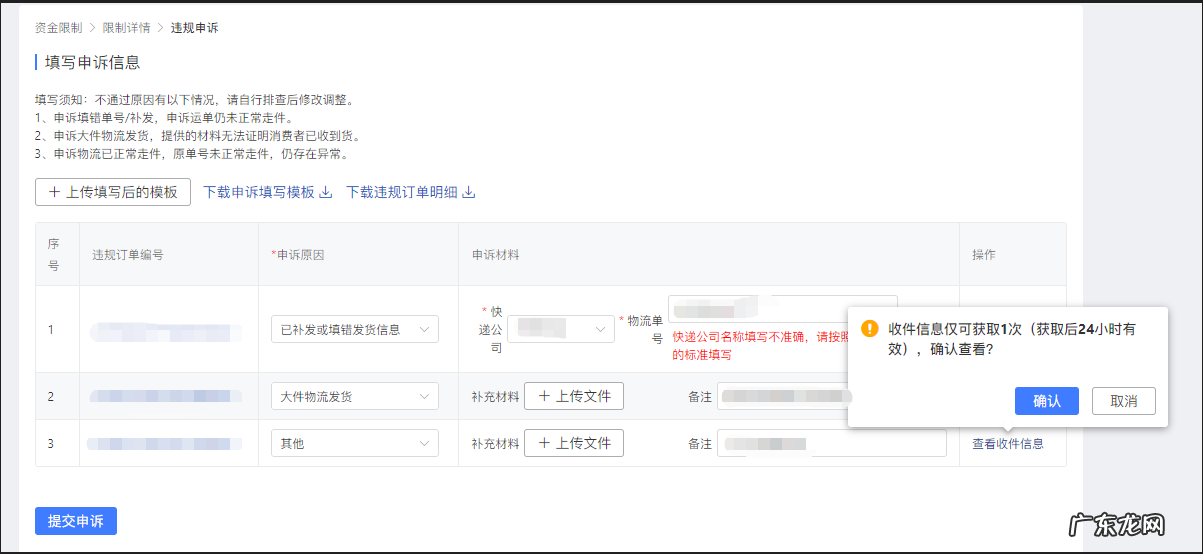Click 查看收件信息 in row 3

(x=1008, y=443)
